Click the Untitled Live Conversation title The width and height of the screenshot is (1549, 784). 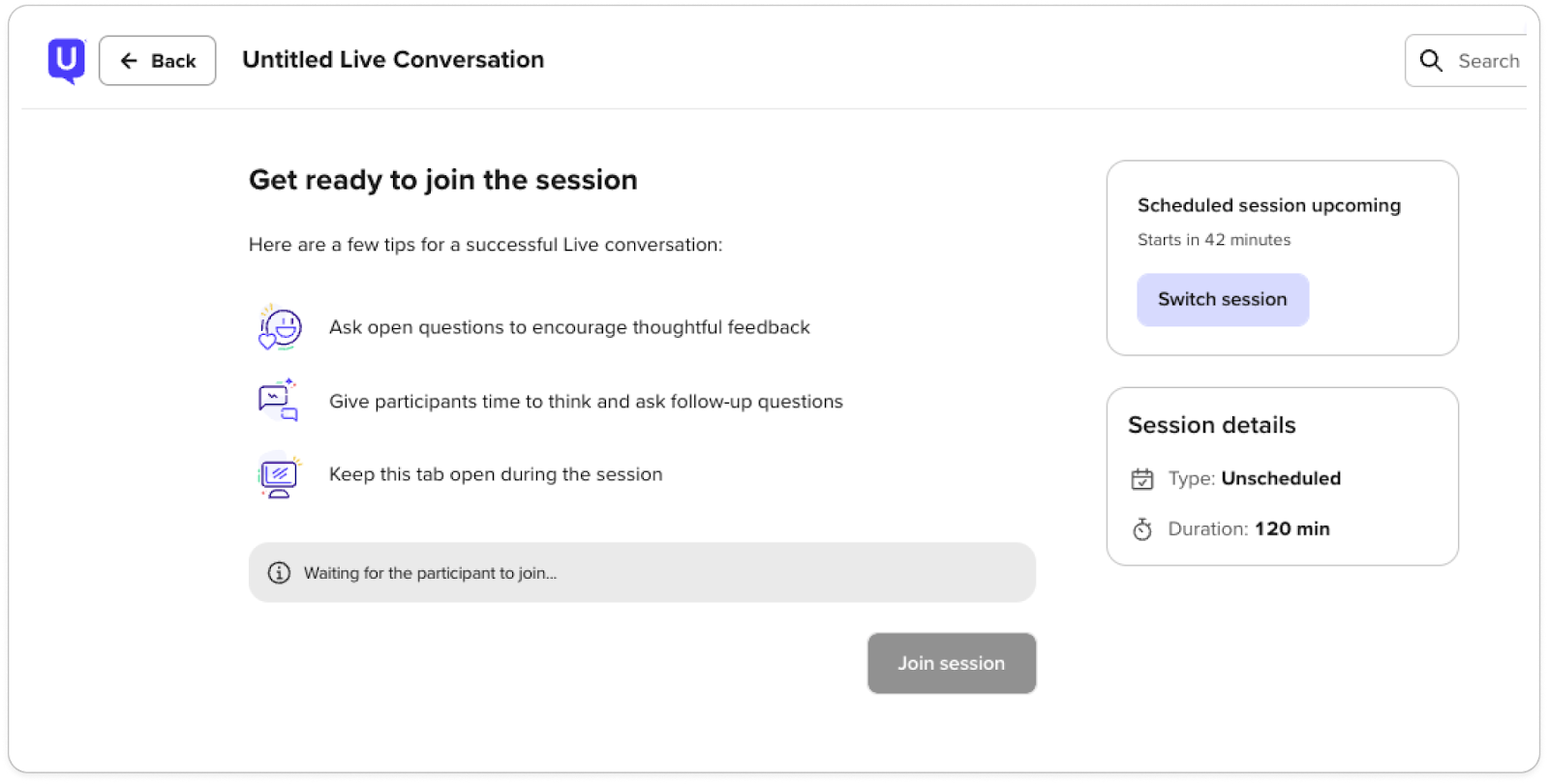click(x=393, y=60)
